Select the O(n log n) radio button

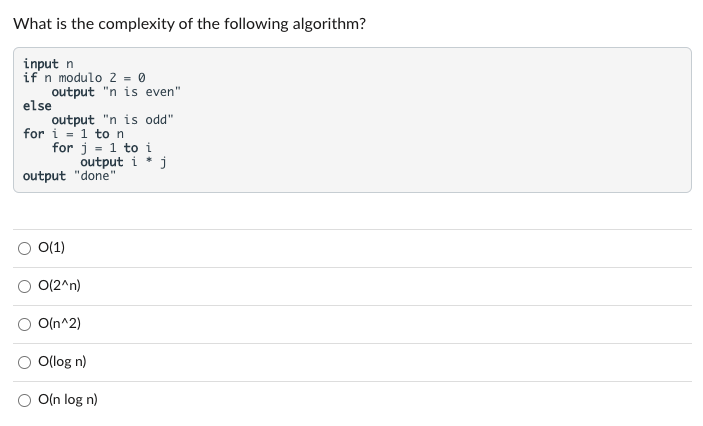[x=24, y=400]
